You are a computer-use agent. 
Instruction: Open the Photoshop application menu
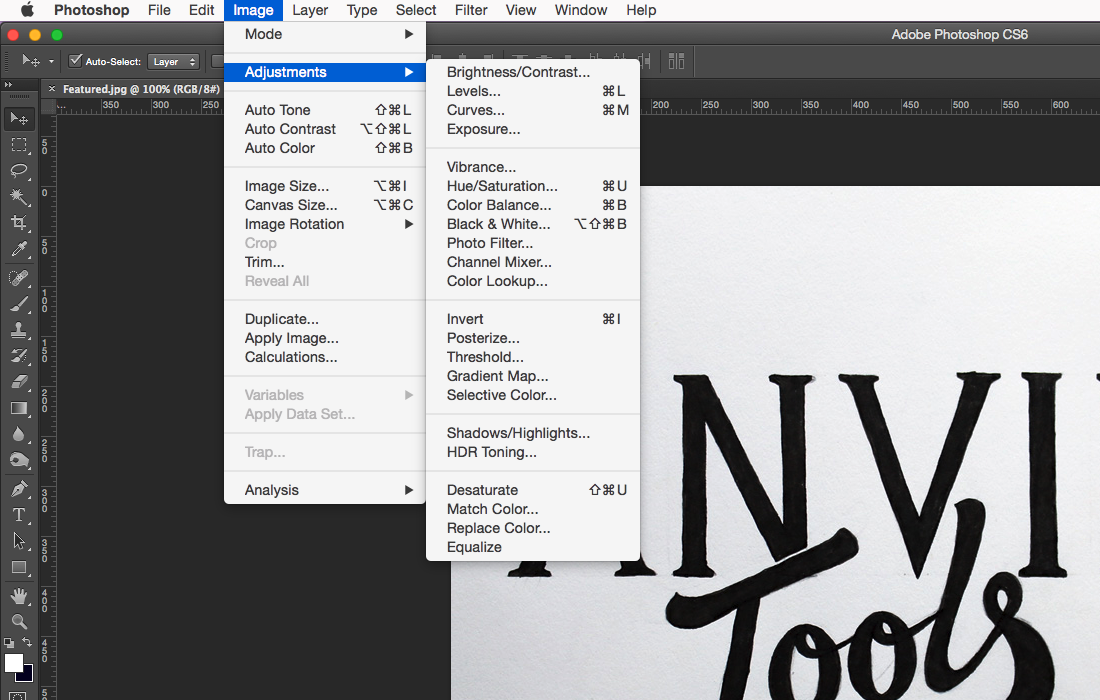(91, 10)
